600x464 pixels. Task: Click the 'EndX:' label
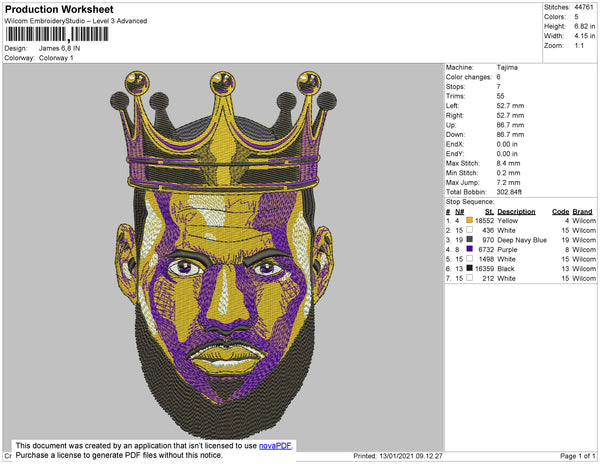(455, 144)
